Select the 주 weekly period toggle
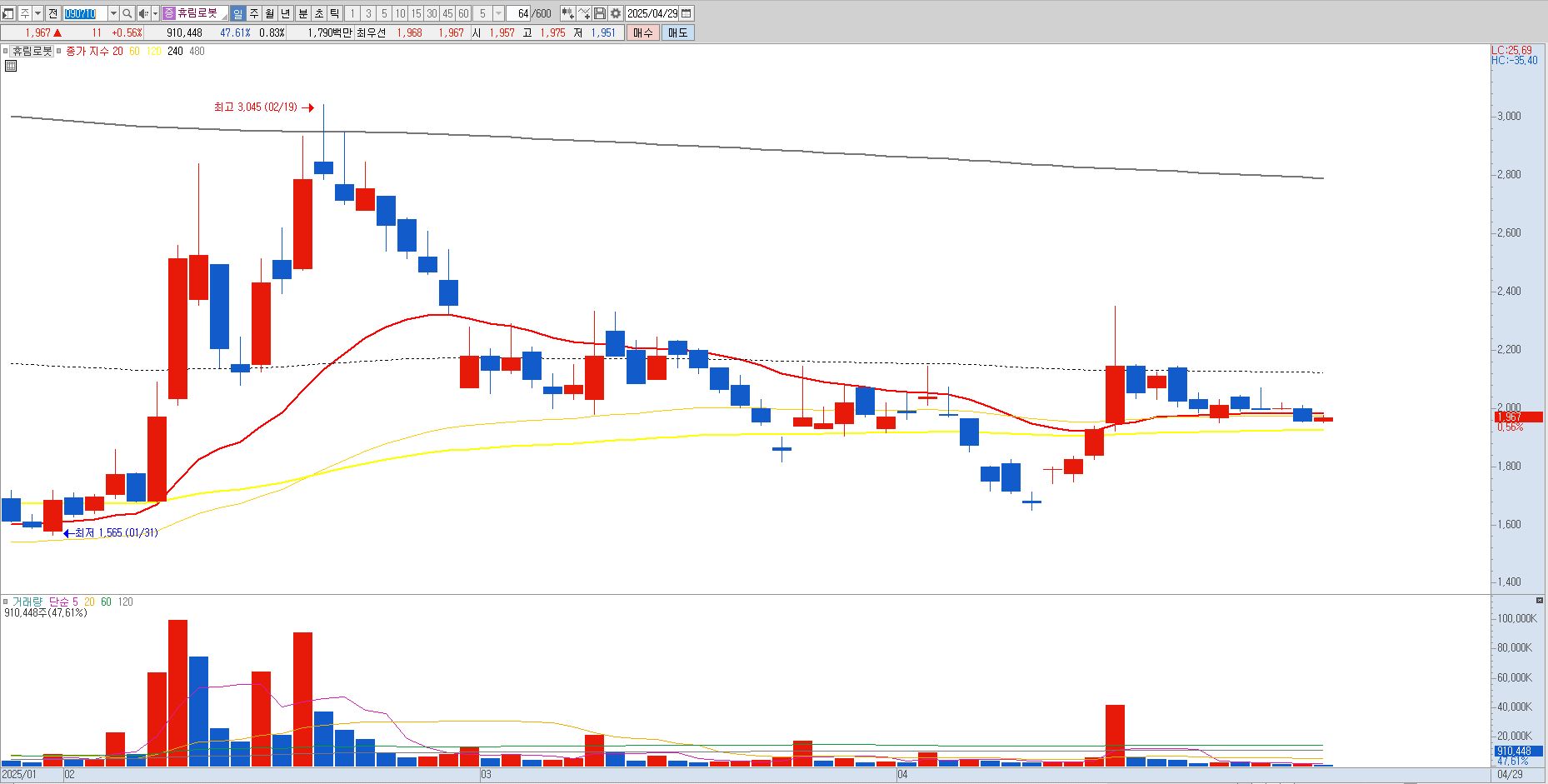Screen dimensions: 1548x784 click(254, 13)
